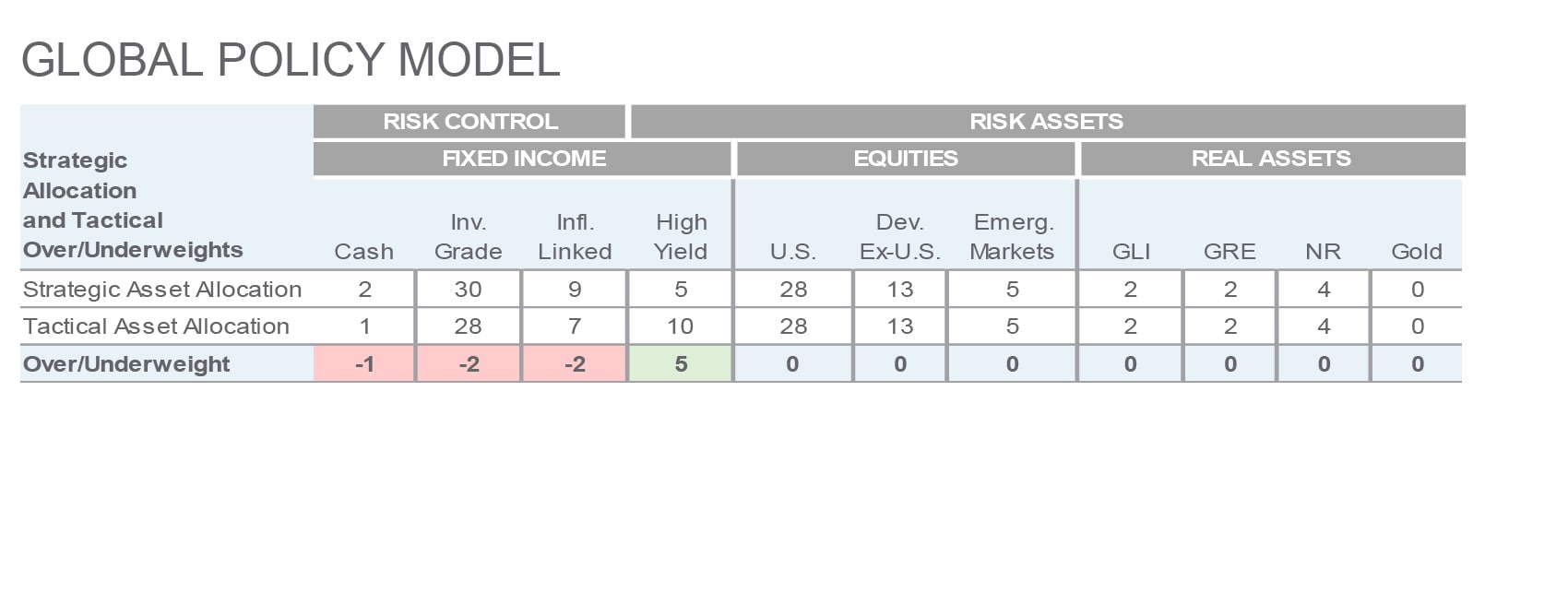Select the Strategic Asset Allocation row label
The height and width of the screenshot is (605, 1568).
click(x=162, y=290)
